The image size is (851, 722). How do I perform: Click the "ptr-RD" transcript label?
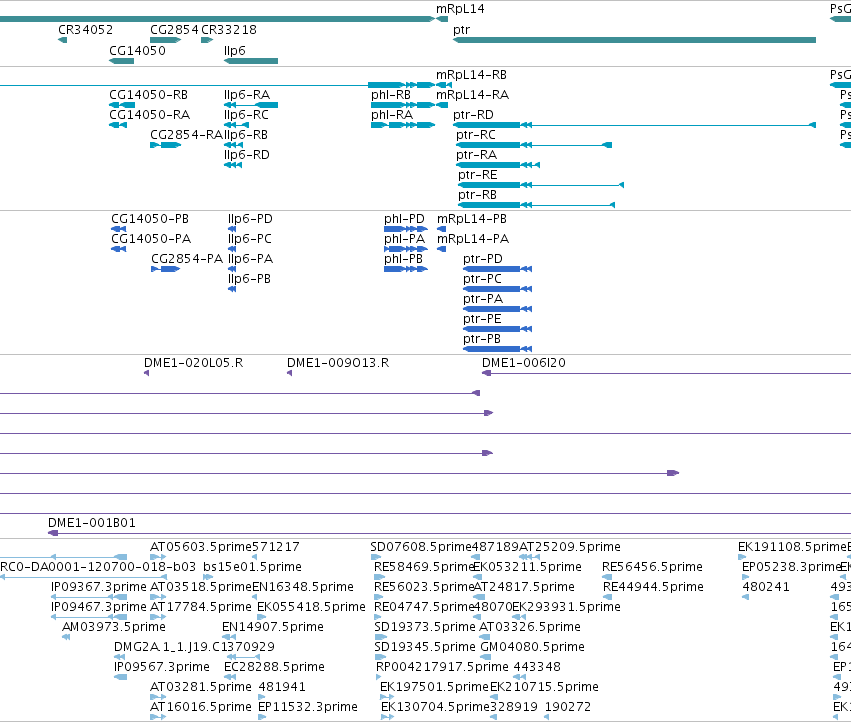click(x=473, y=115)
